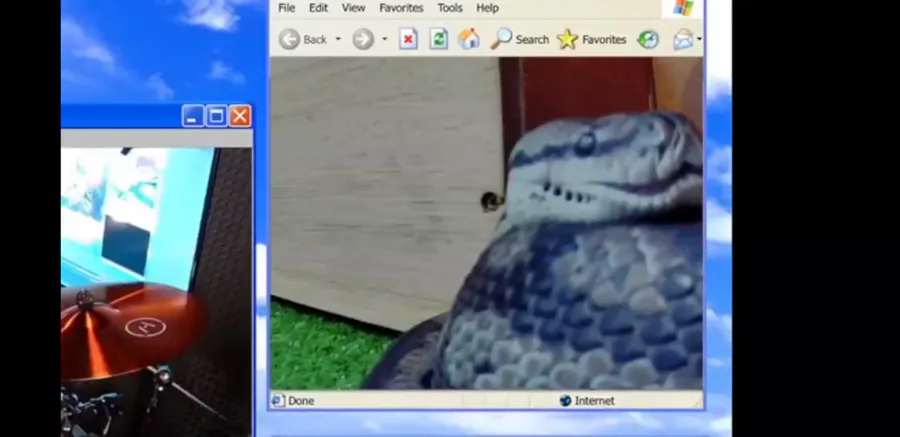The image size is (900, 437).
Task: Click the snake video in browser
Action: tap(487, 223)
